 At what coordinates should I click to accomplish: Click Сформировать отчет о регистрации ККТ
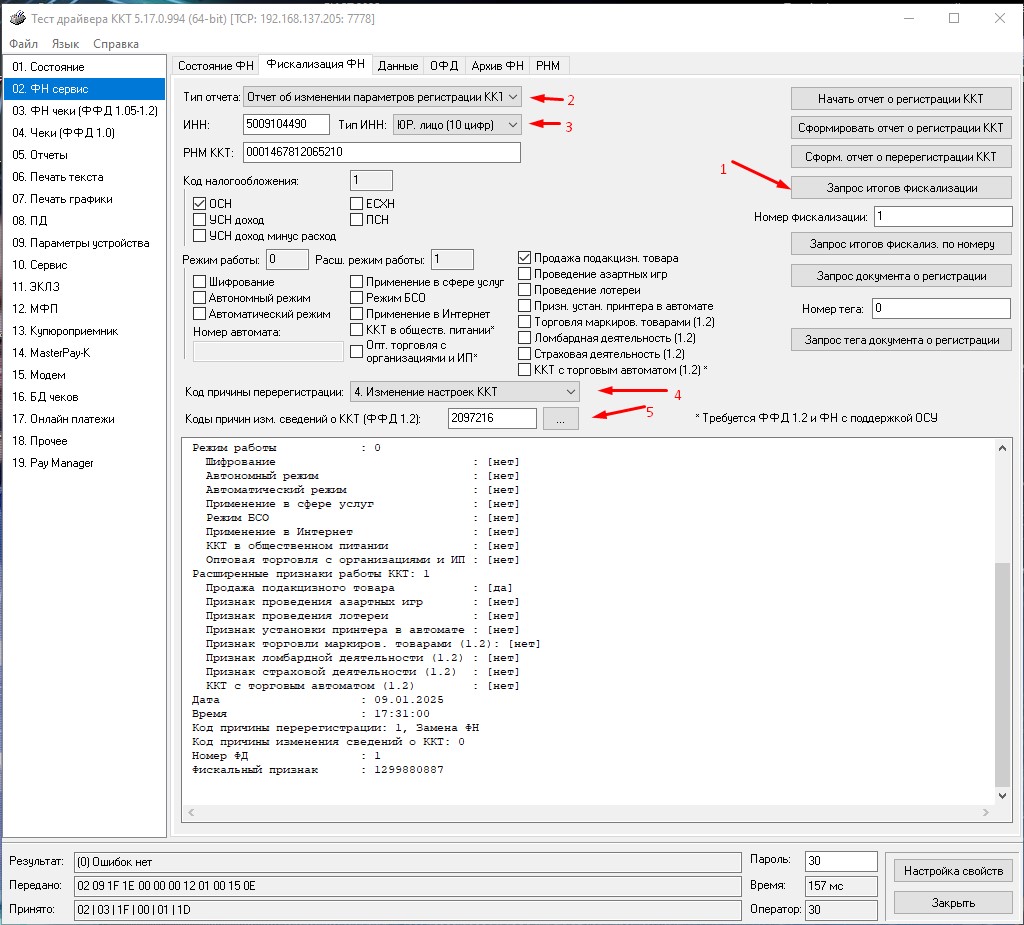coord(901,127)
